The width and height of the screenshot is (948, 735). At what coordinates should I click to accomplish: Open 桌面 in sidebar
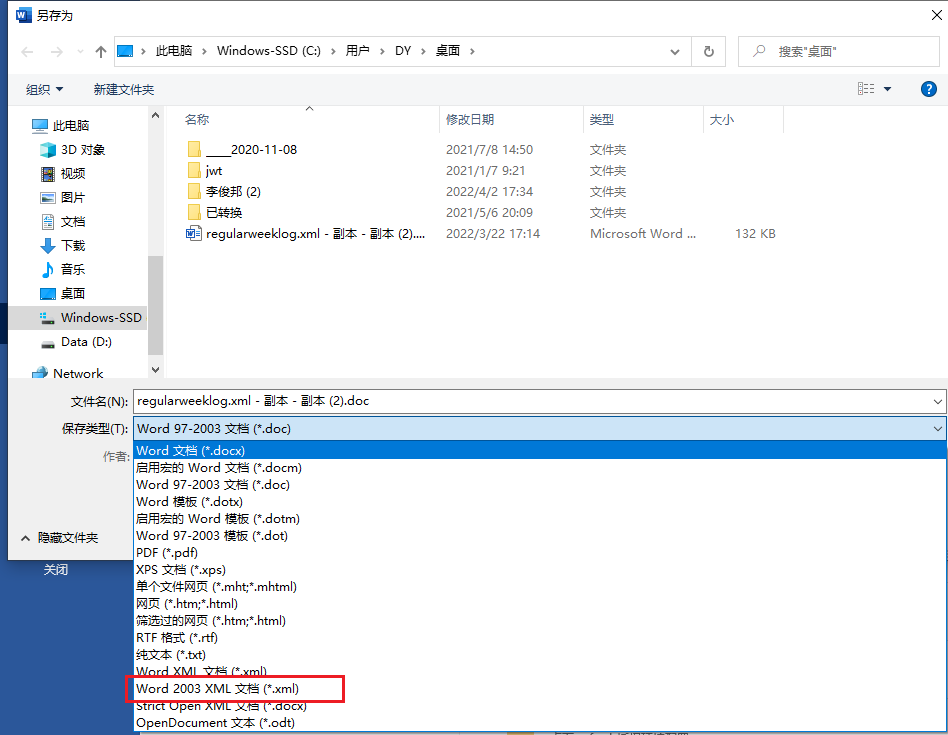coord(63,294)
